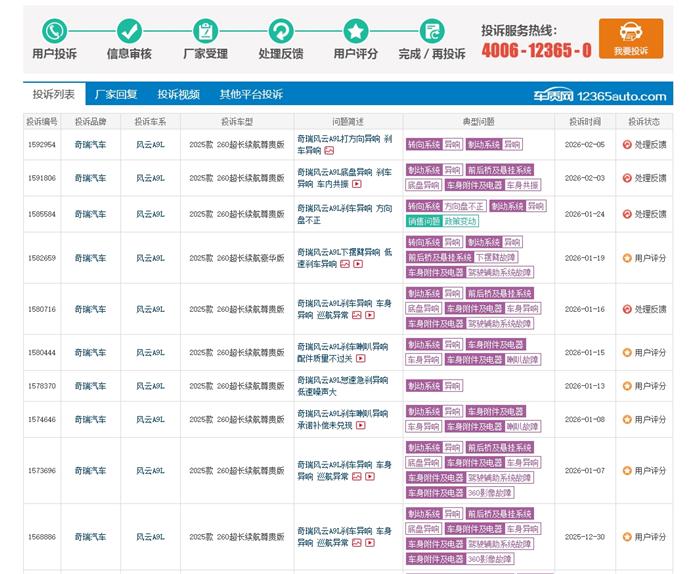Screen dimensions: 700x574
Task: Switch to the 厂家回复 tab
Action: [x=116, y=95]
